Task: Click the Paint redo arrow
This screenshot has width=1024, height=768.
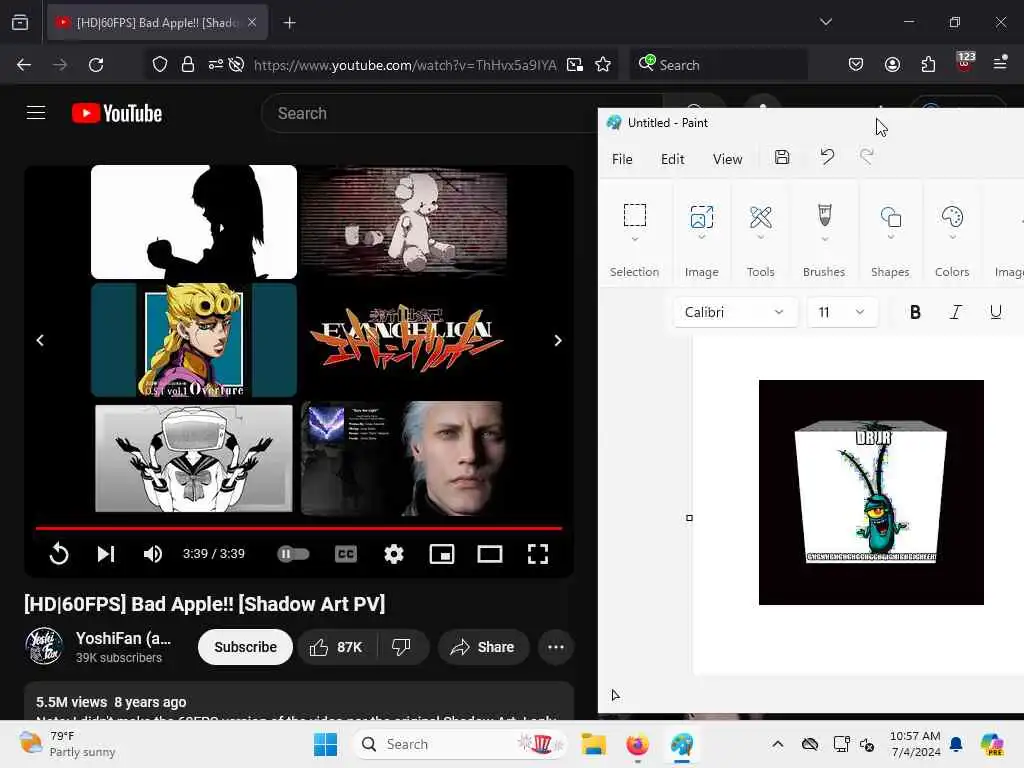Action: 867,157
